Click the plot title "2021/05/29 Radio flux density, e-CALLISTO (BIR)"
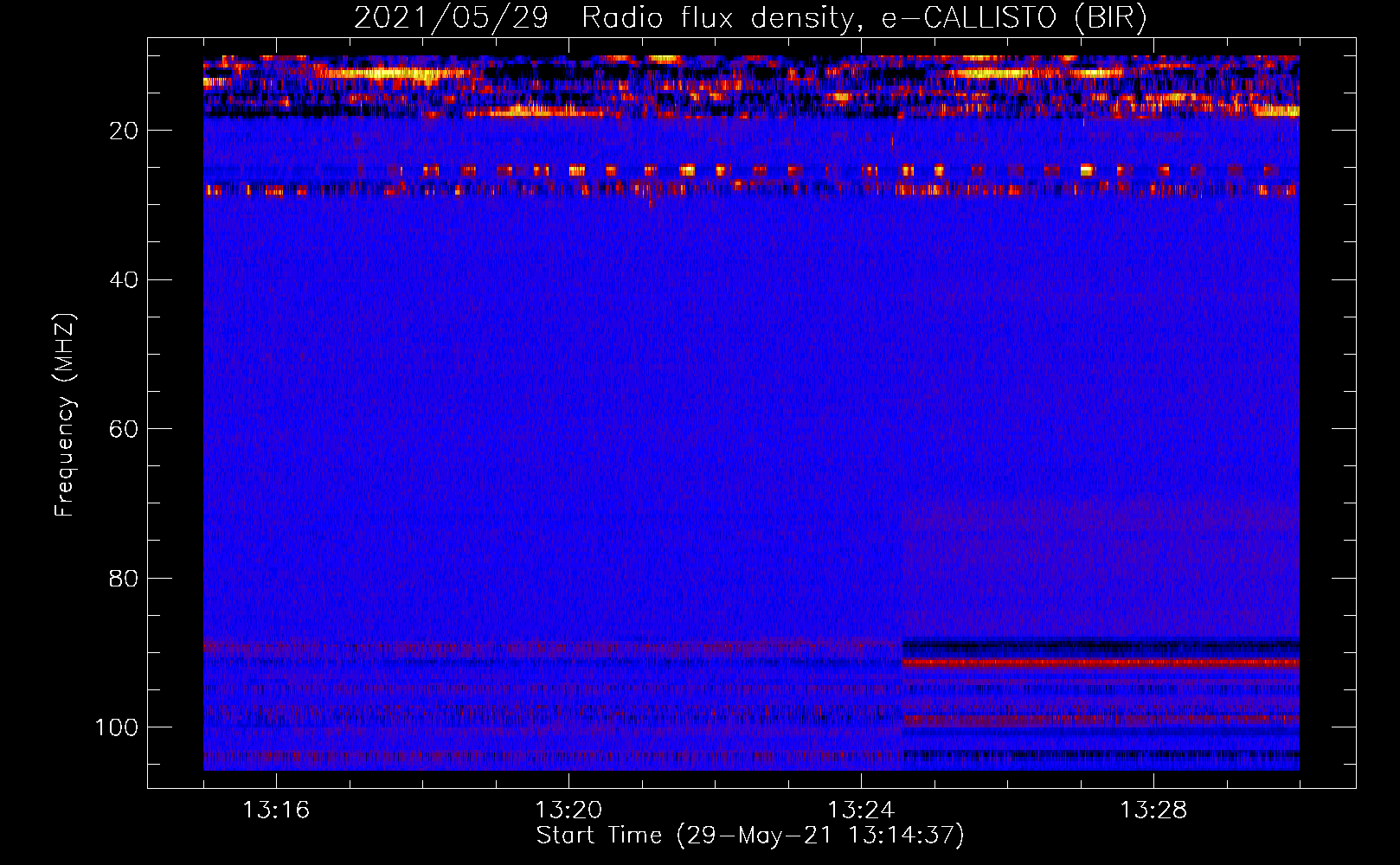 [x=750, y=17]
